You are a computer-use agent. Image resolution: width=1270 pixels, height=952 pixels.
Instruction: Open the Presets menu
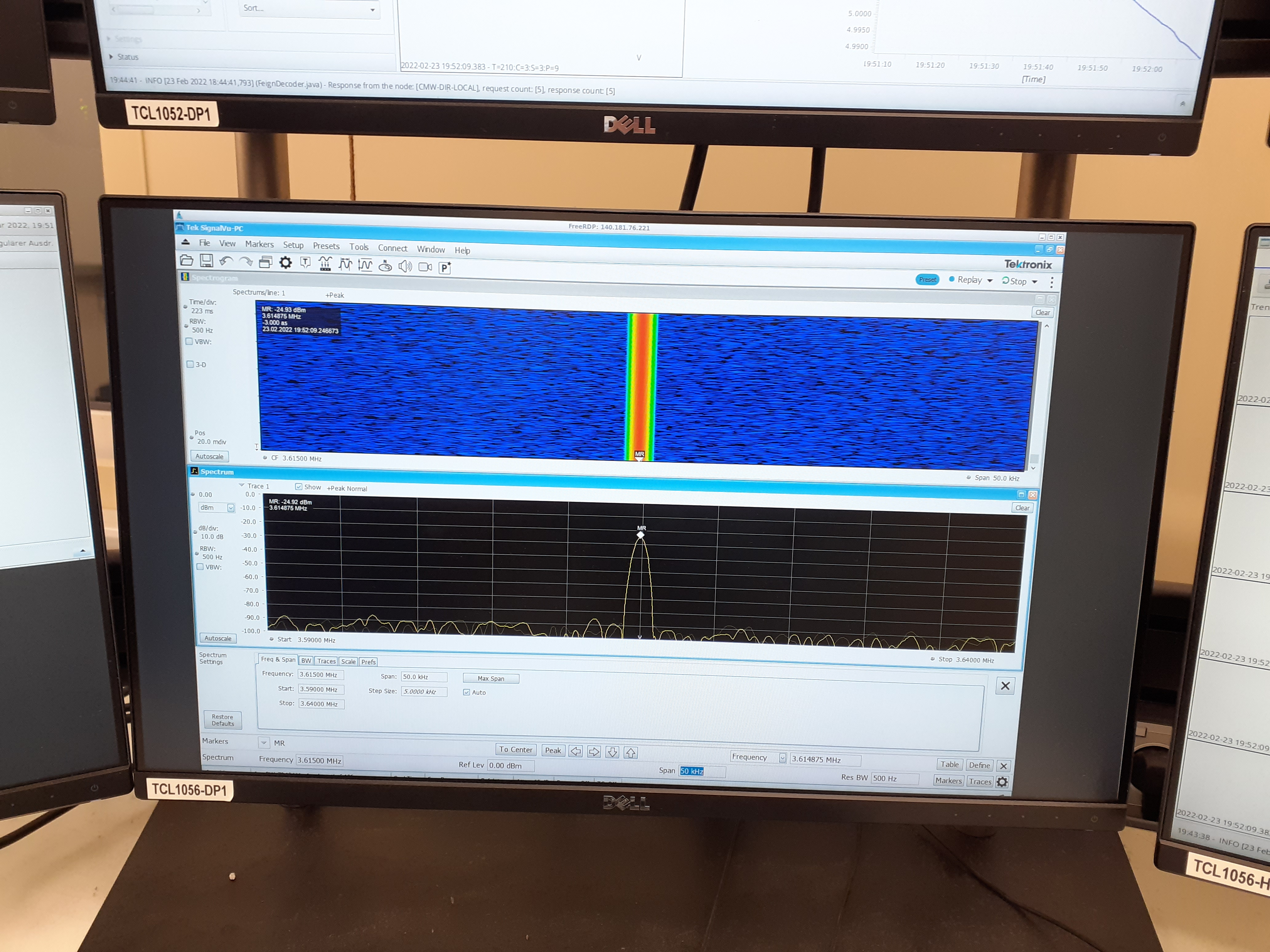coord(326,246)
